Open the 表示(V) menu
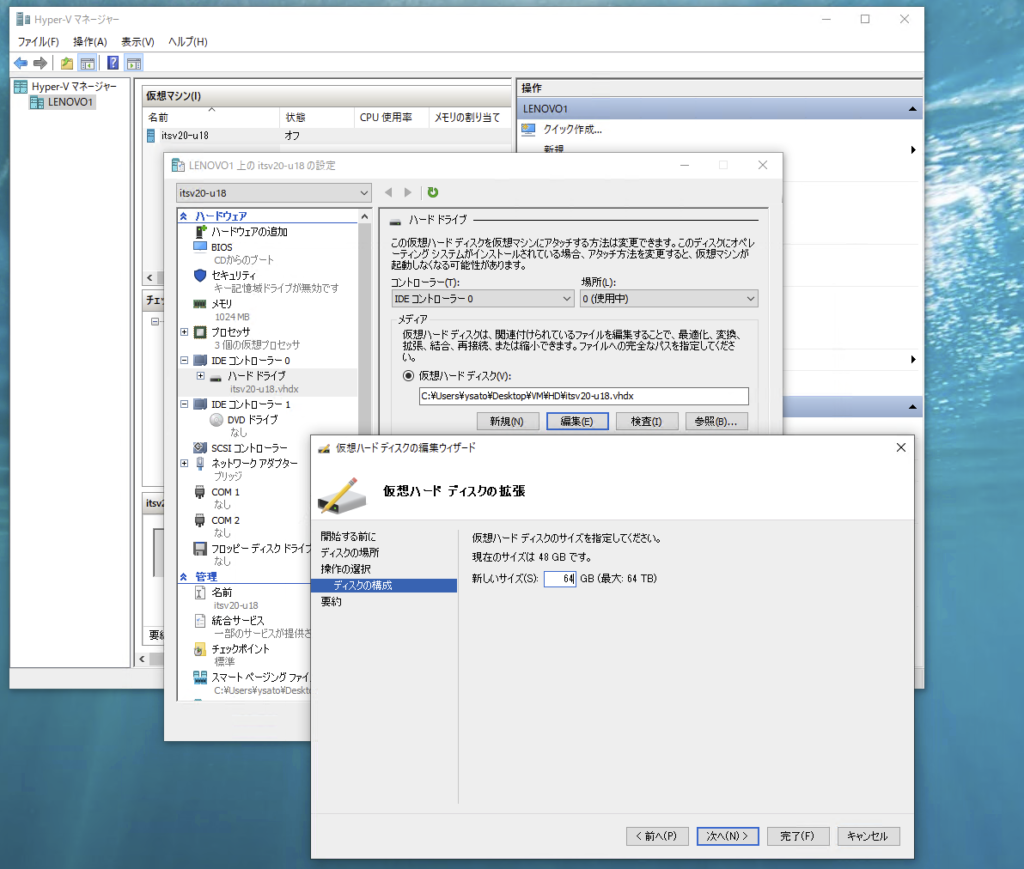1024x869 pixels. click(137, 41)
